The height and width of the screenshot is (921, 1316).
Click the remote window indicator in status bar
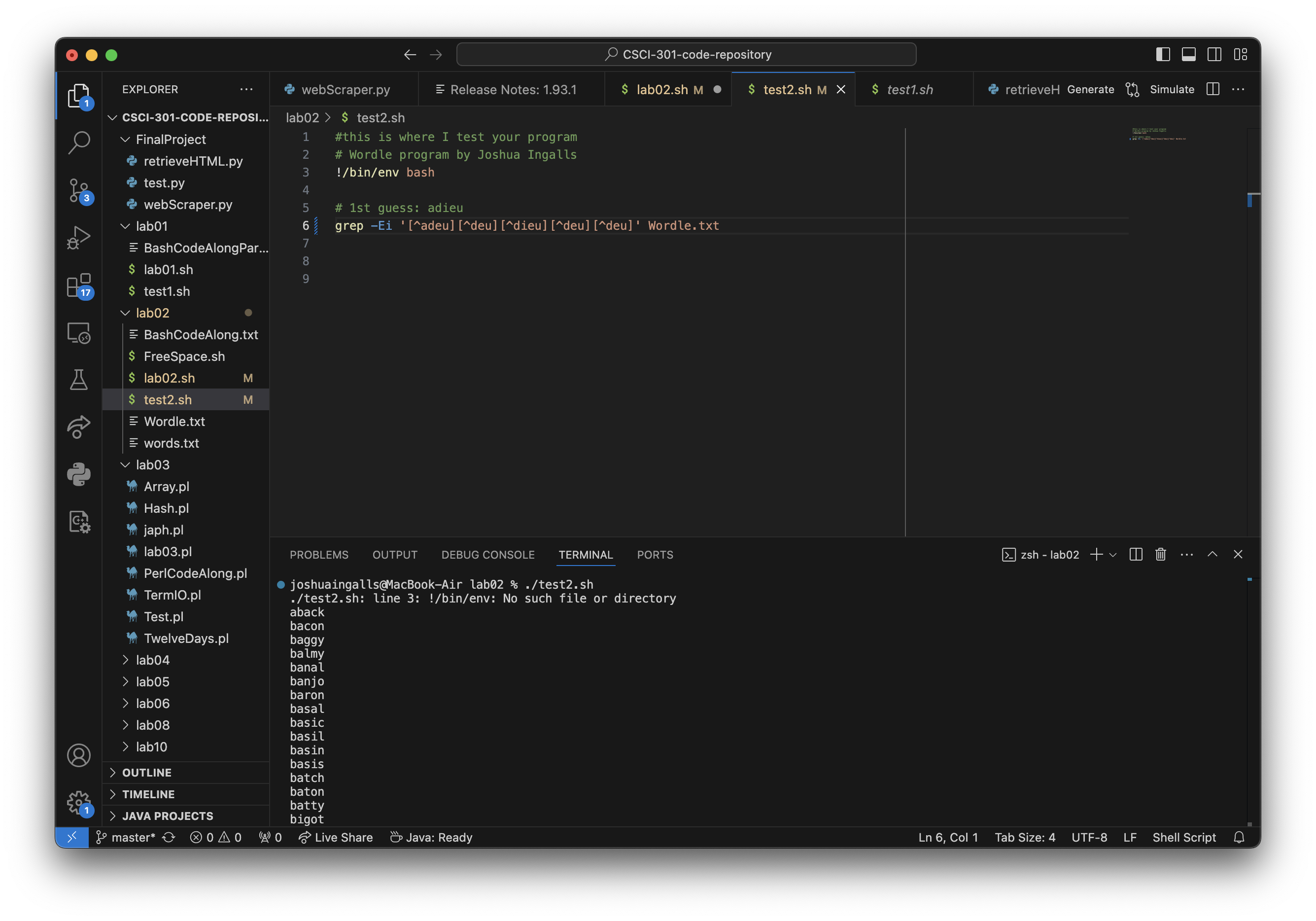point(72,837)
